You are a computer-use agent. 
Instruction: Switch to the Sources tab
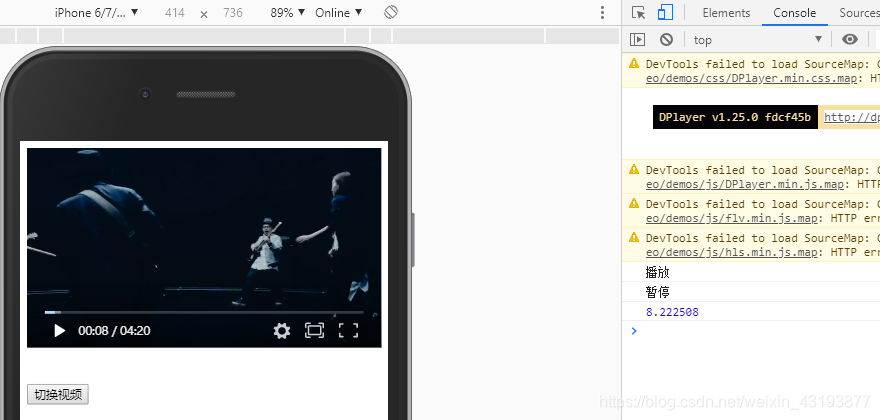click(x=859, y=13)
